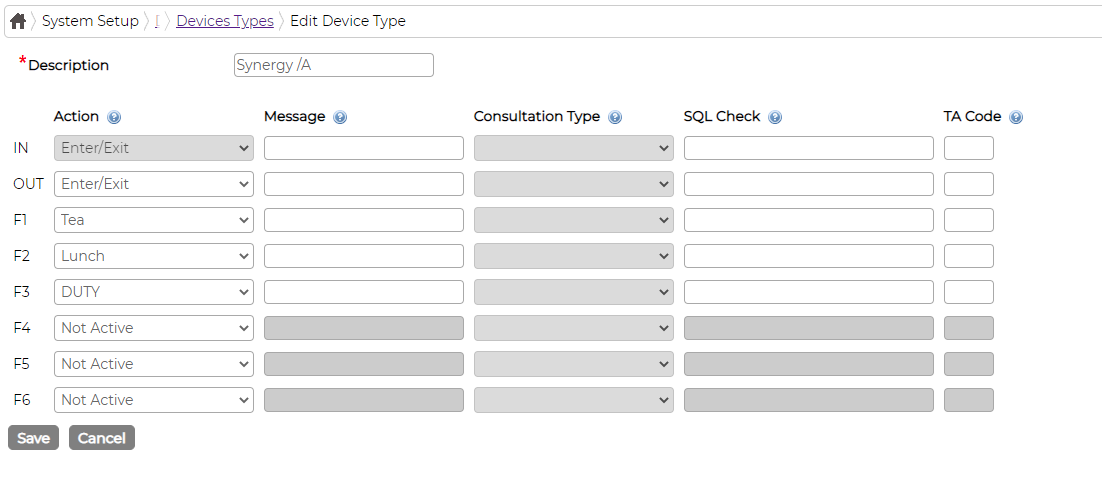
Task: Open F6 Action dropdown showing Not Active
Action: pos(154,400)
